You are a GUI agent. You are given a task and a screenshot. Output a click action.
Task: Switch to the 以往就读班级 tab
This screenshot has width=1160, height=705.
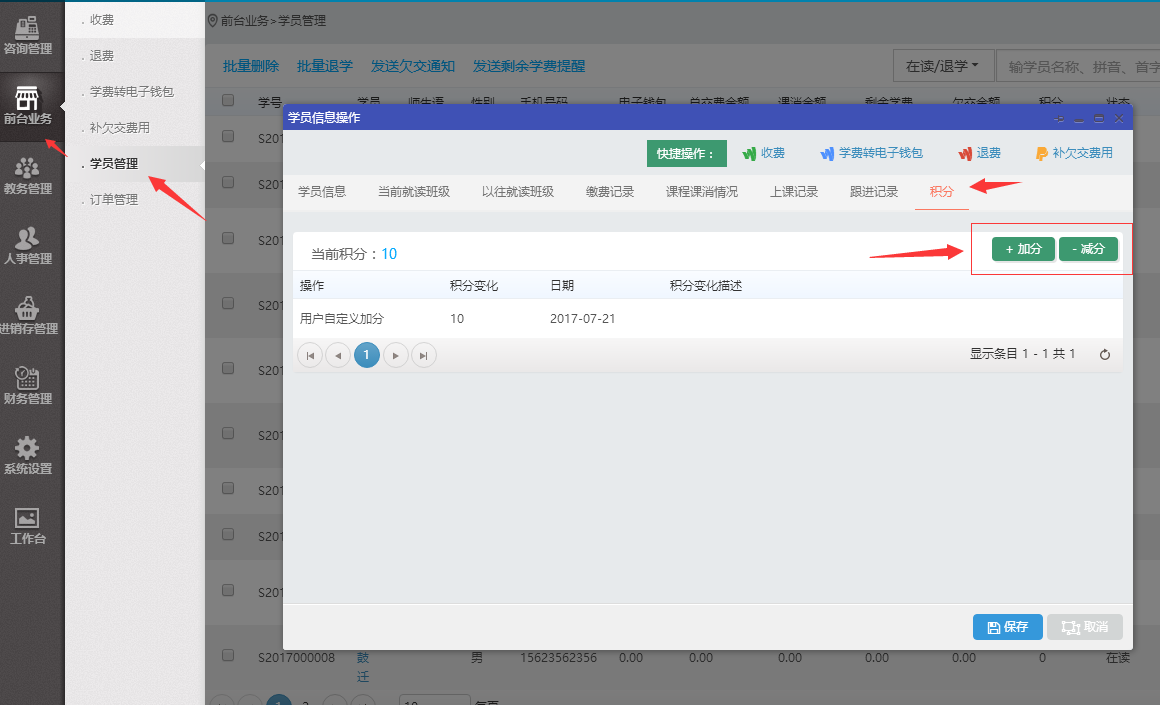[518, 192]
